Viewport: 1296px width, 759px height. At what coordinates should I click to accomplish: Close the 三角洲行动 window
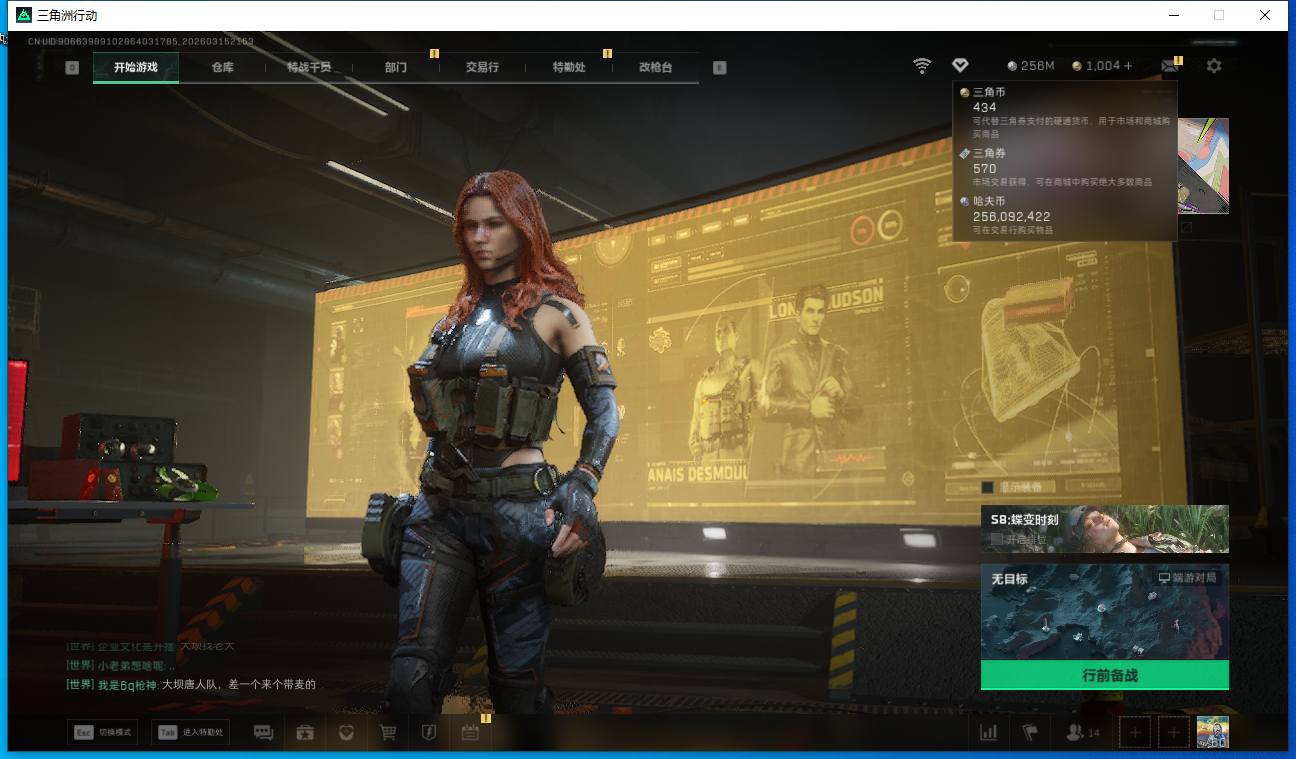tap(1265, 15)
